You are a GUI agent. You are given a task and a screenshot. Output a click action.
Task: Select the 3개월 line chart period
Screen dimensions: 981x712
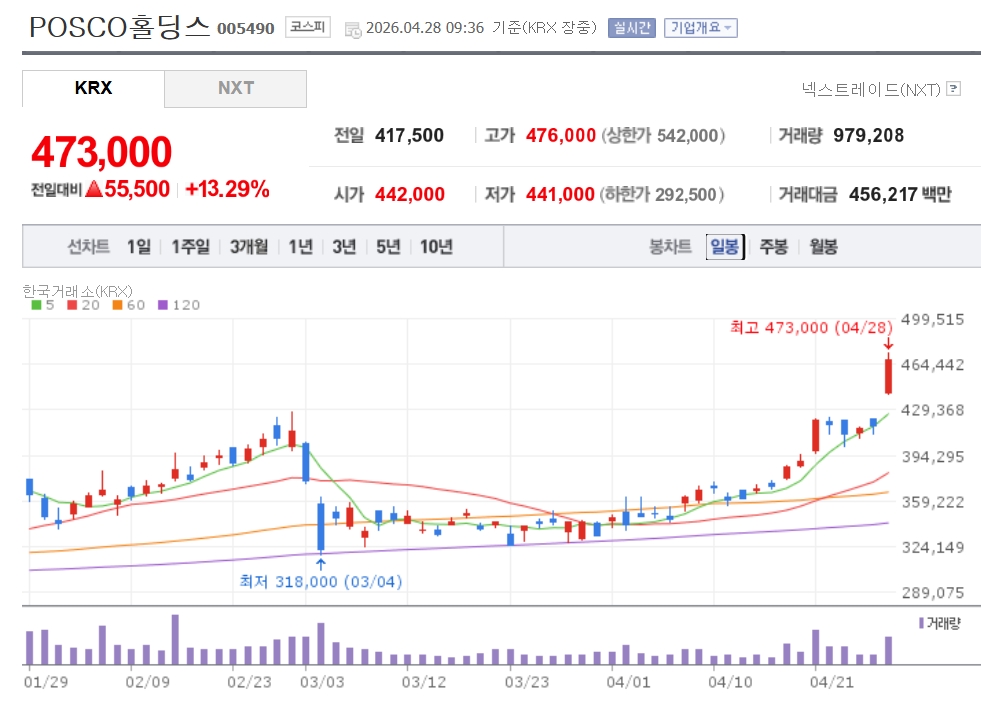[x=249, y=247]
